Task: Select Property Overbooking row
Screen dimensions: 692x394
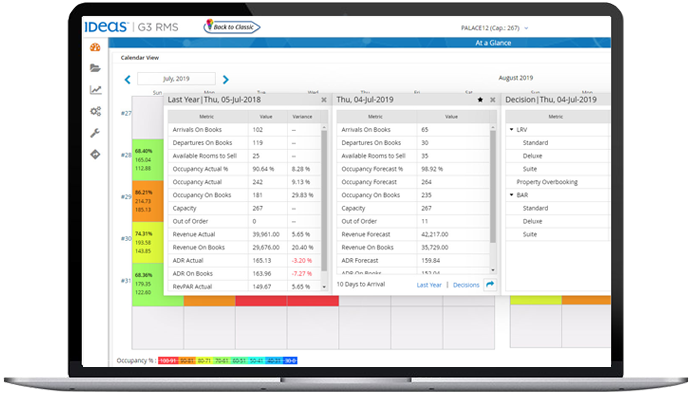Action: pos(557,182)
